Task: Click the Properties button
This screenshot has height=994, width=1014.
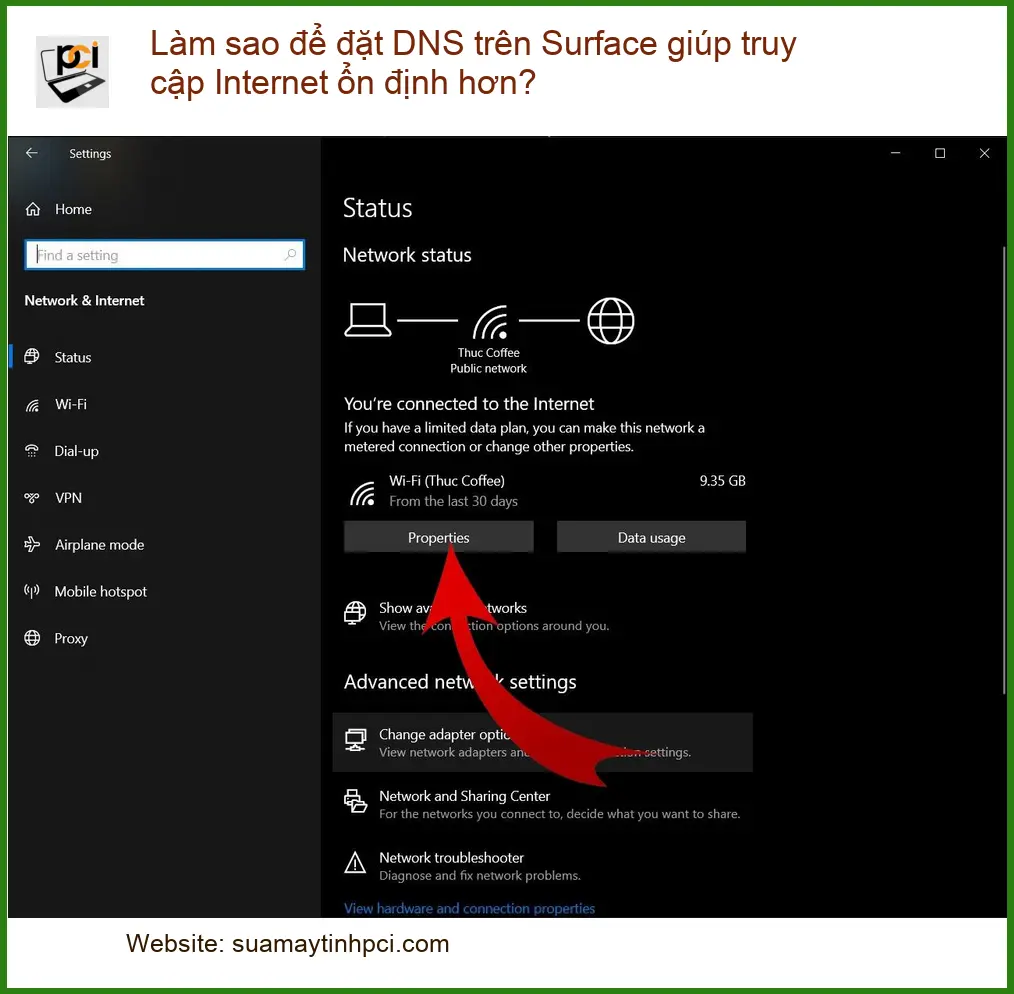Action: 438,537
